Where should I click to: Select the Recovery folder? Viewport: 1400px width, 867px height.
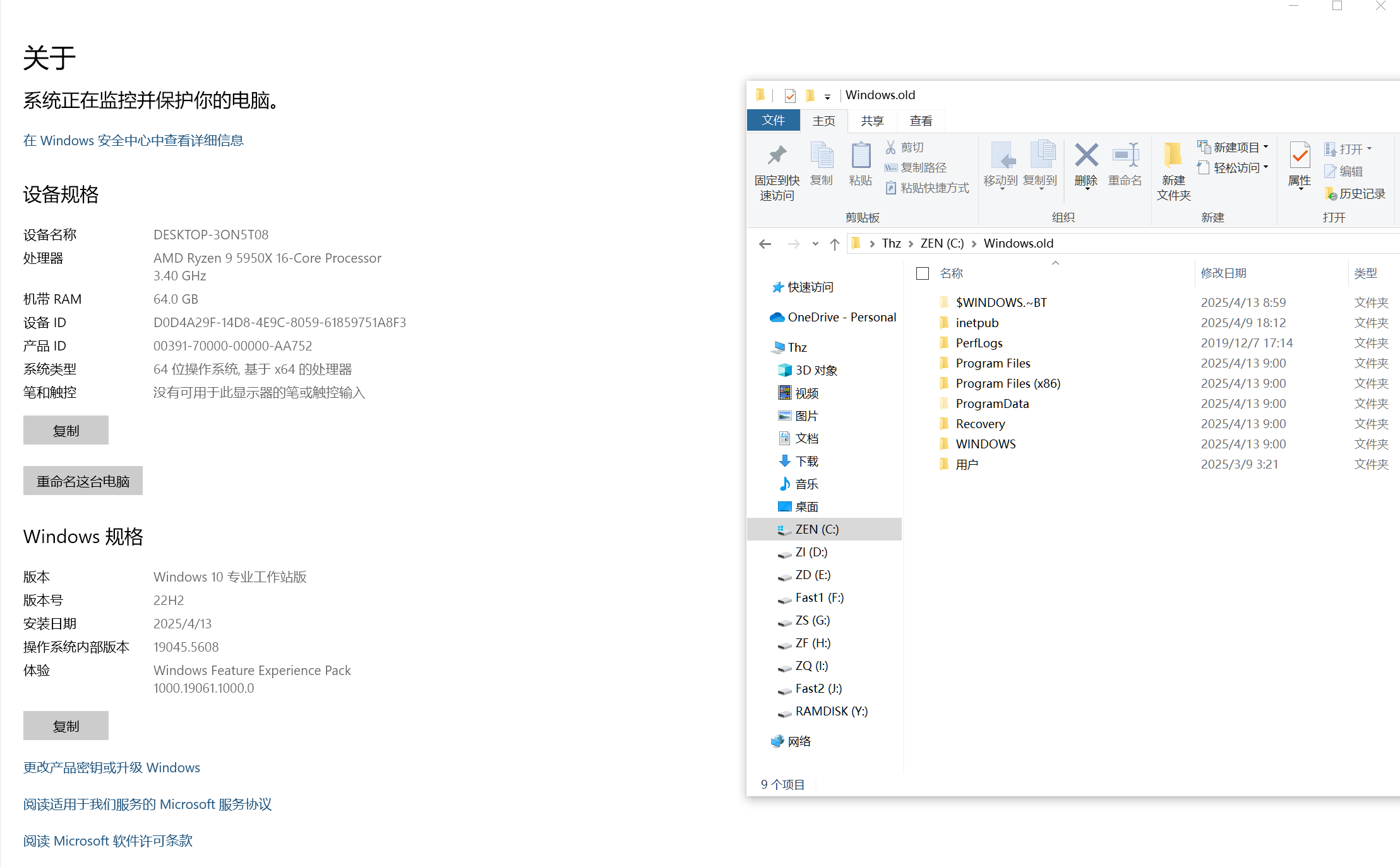(x=980, y=424)
